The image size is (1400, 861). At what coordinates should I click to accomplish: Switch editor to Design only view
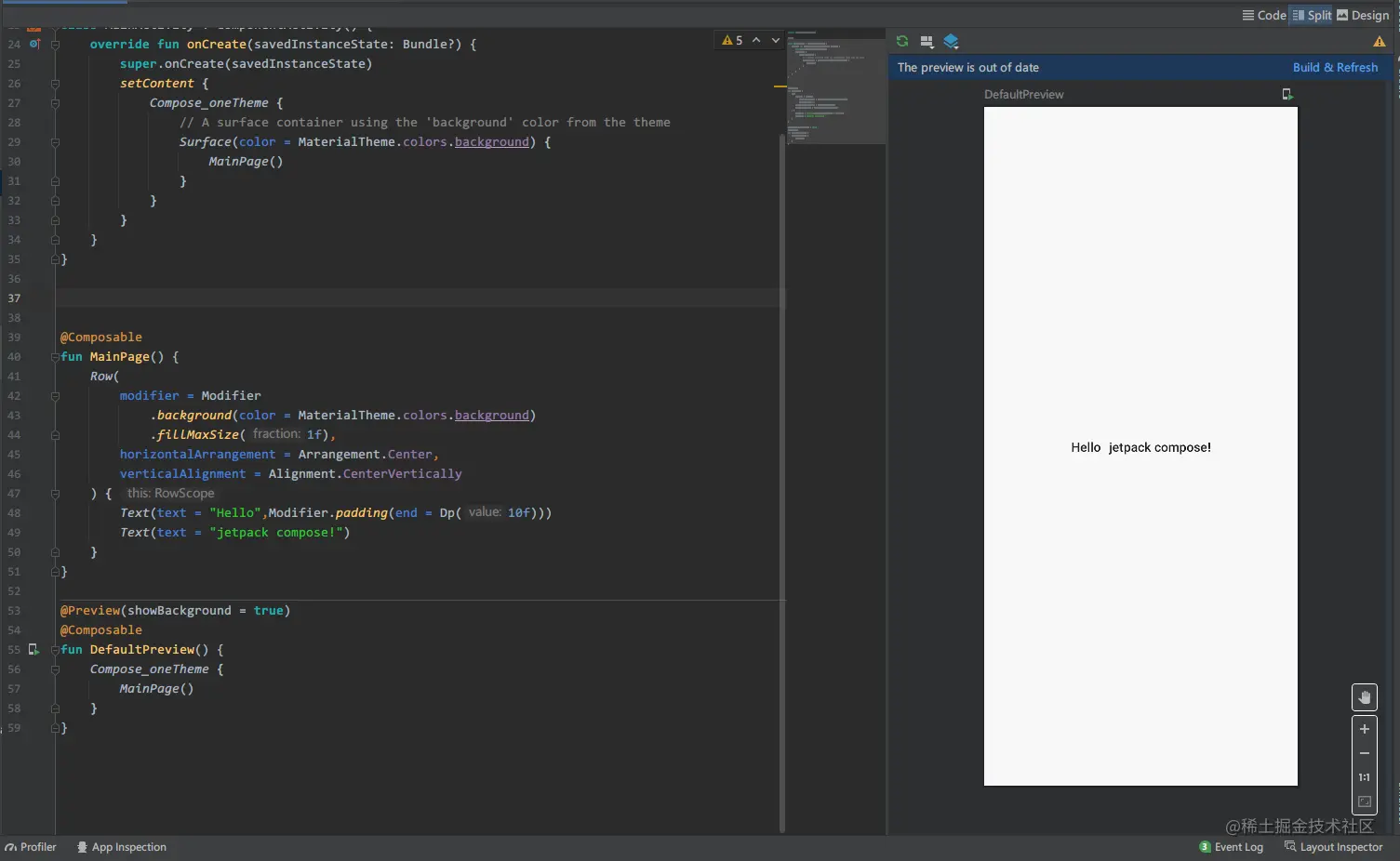click(x=1363, y=15)
